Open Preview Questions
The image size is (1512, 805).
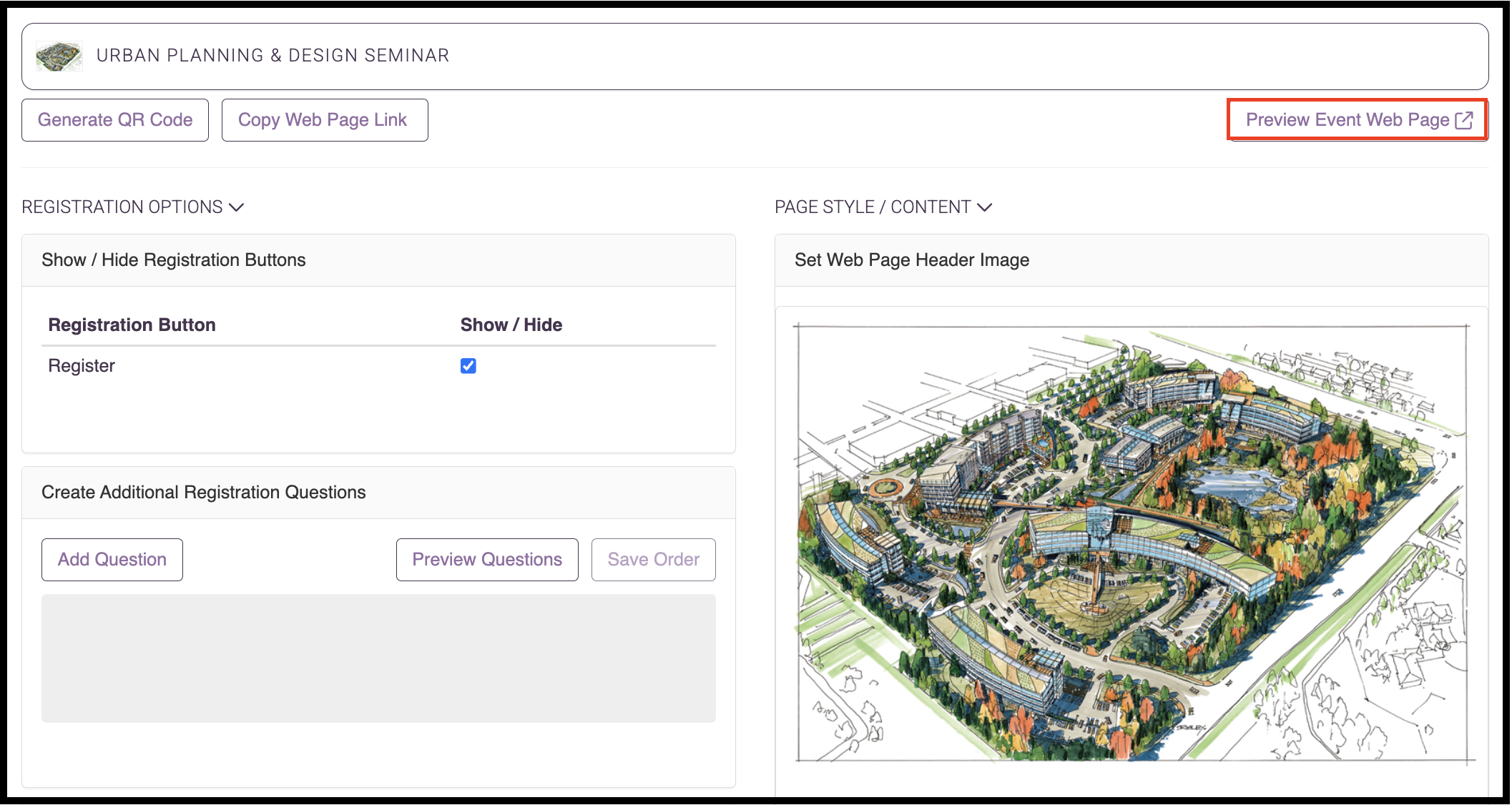[487, 560]
